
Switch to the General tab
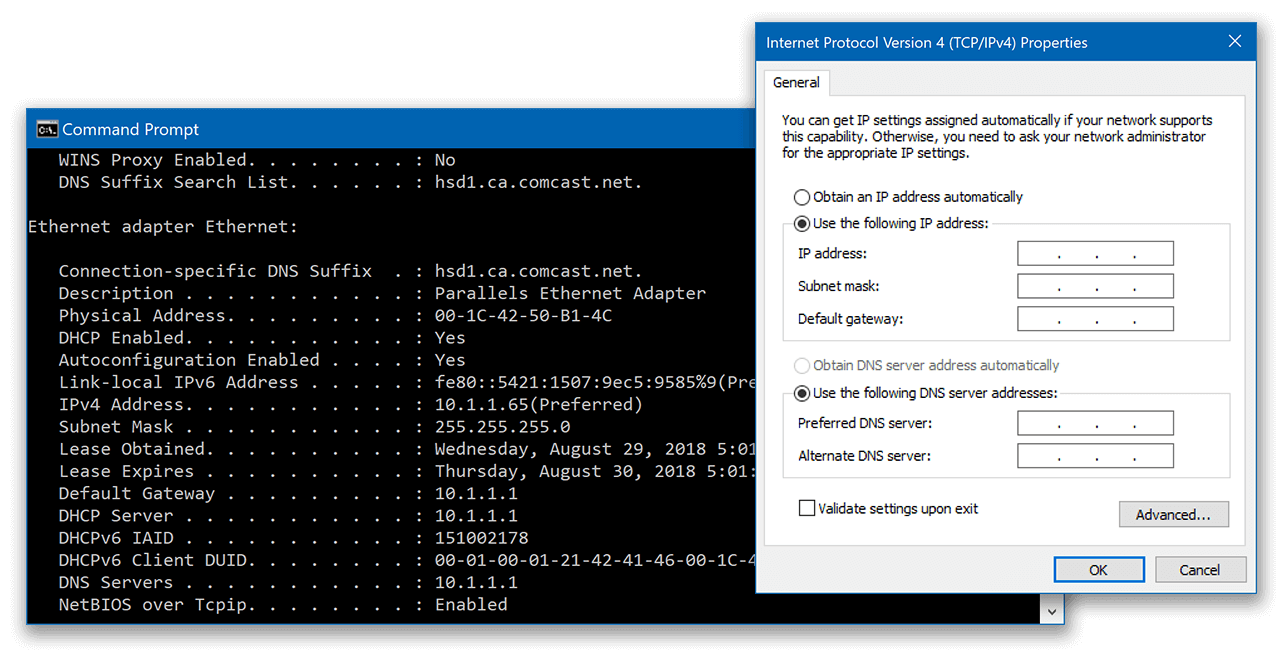click(x=796, y=82)
